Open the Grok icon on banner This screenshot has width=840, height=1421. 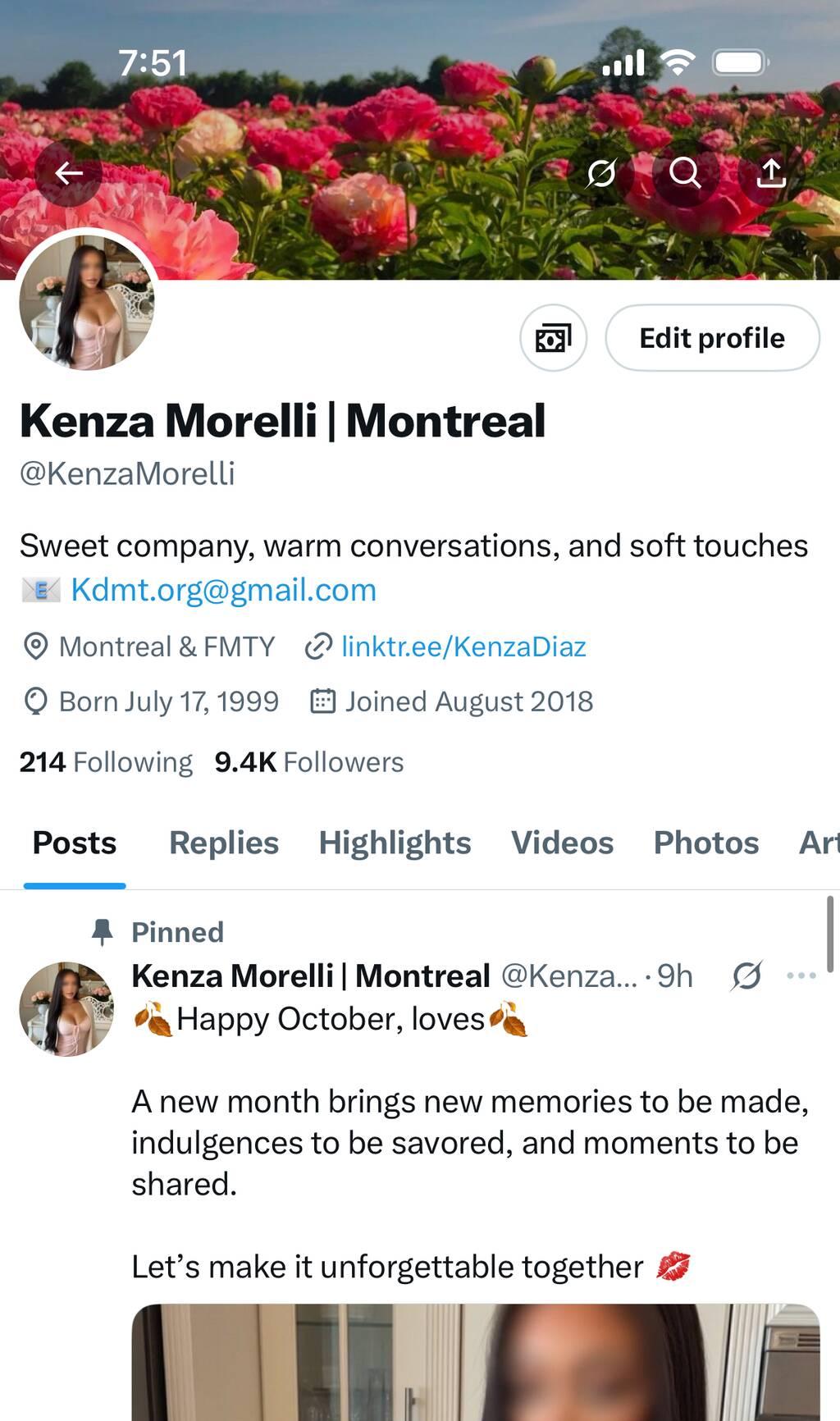(600, 173)
